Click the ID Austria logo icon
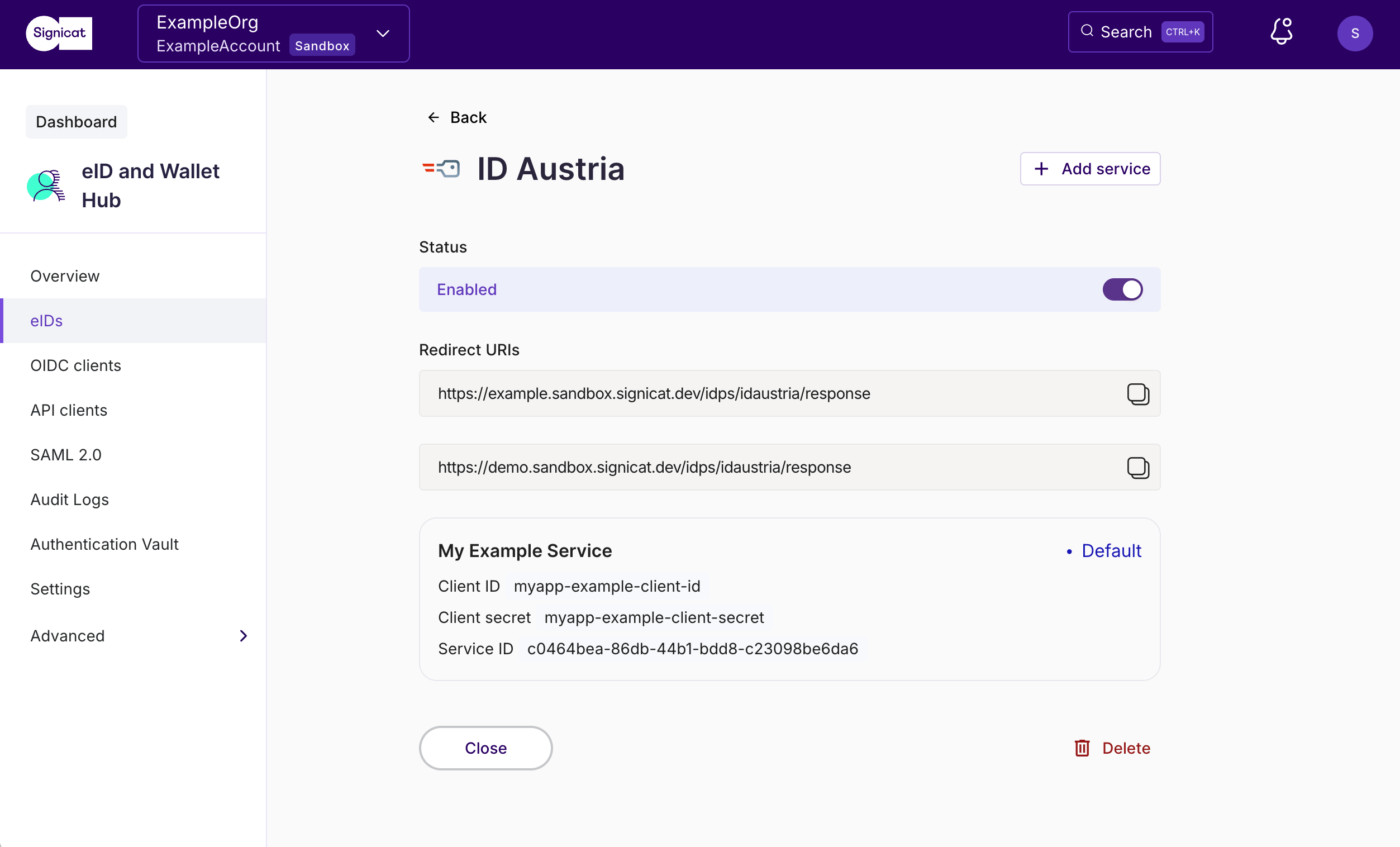The width and height of the screenshot is (1400, 847). [441, 169]
